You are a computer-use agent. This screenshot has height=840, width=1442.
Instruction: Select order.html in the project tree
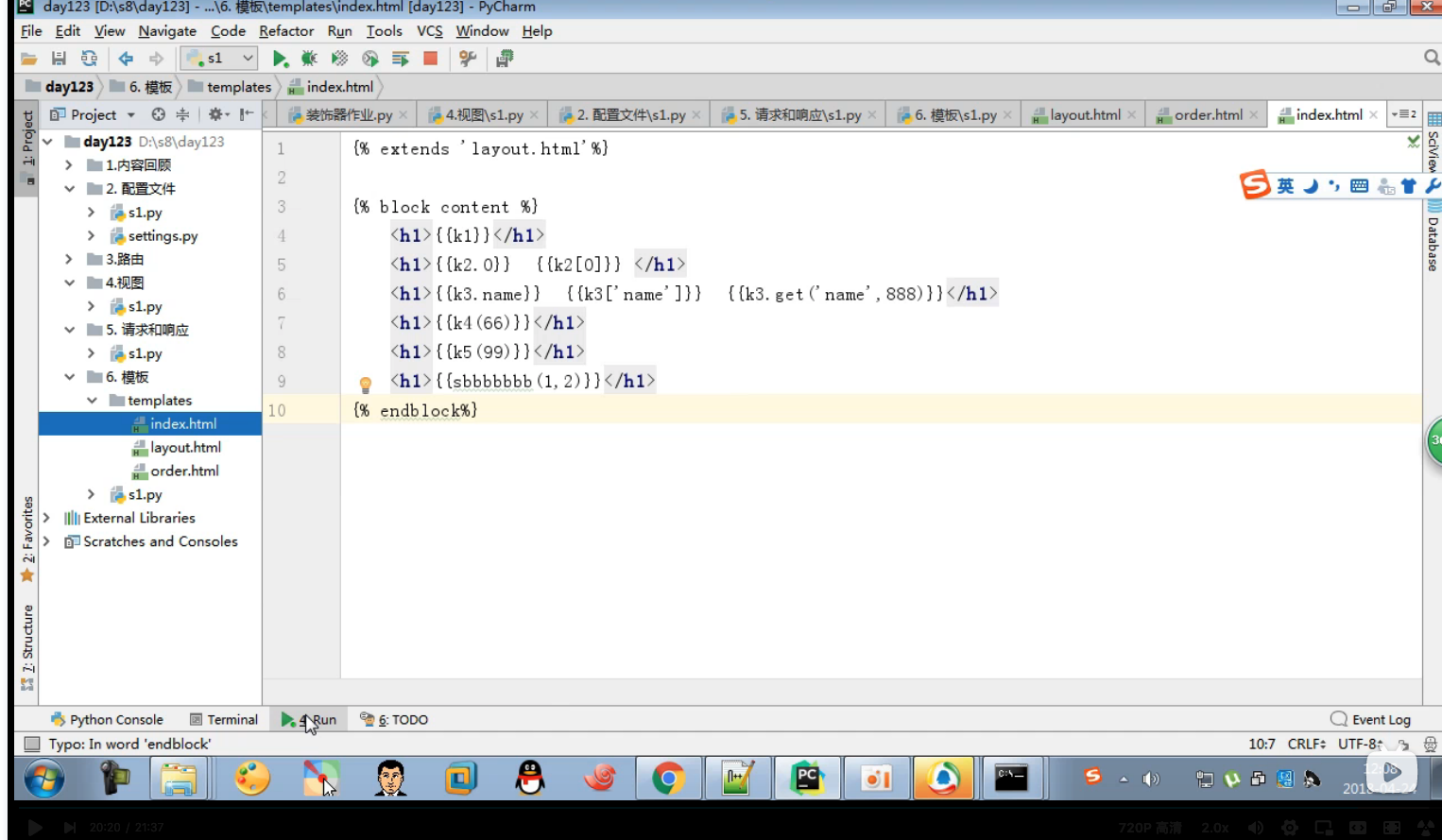(184, 471)
